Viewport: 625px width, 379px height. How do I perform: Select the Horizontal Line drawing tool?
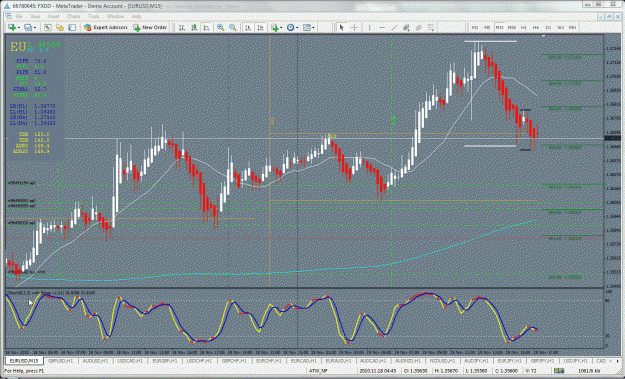(x=382, y=27)
